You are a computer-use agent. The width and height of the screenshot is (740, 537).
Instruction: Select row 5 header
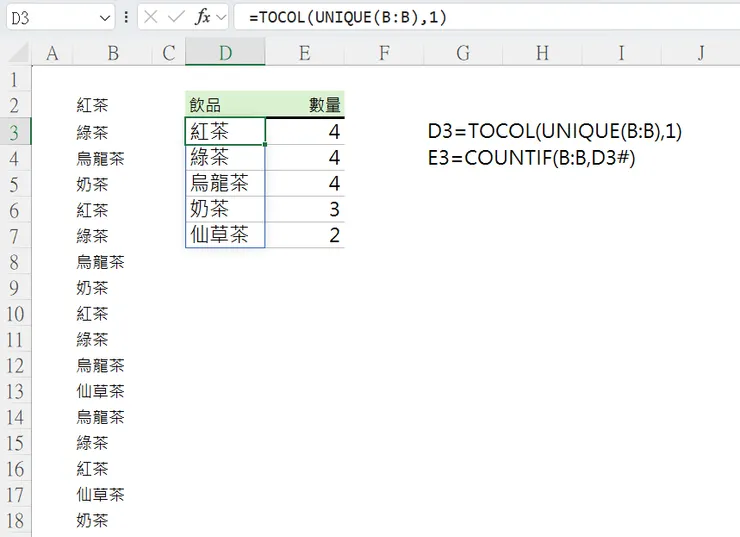(15, 185)
